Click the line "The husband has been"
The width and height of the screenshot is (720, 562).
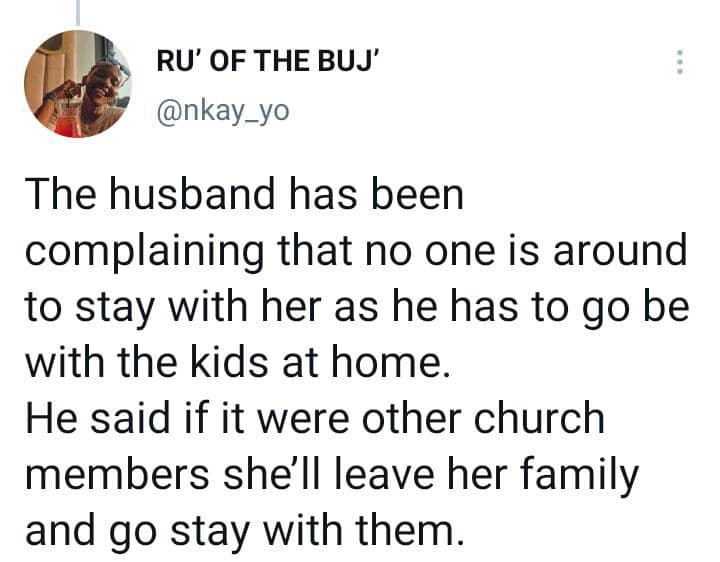(x=245, y=194)
